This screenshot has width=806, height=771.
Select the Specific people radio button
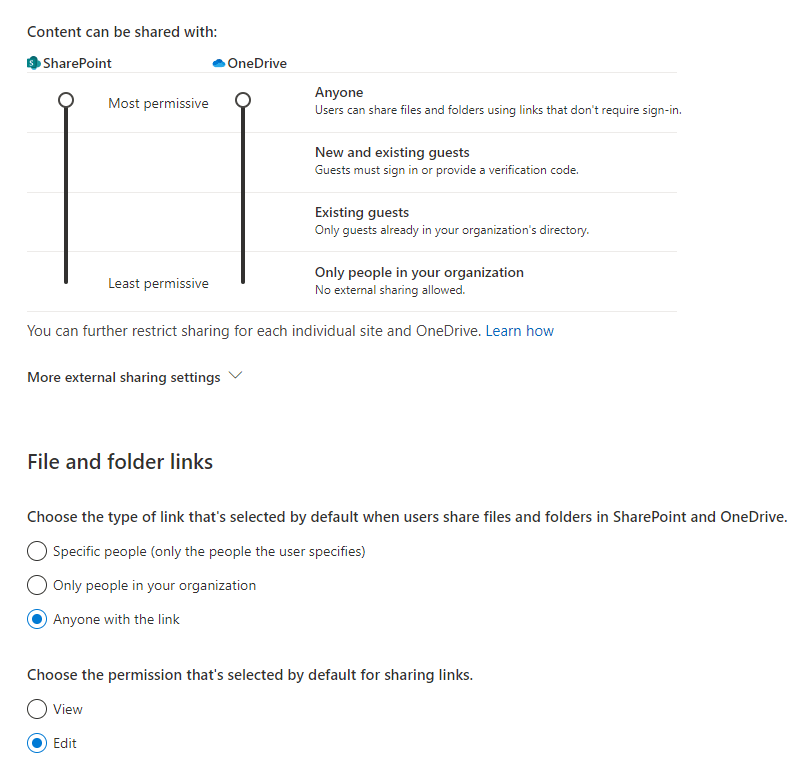point(36,551)
